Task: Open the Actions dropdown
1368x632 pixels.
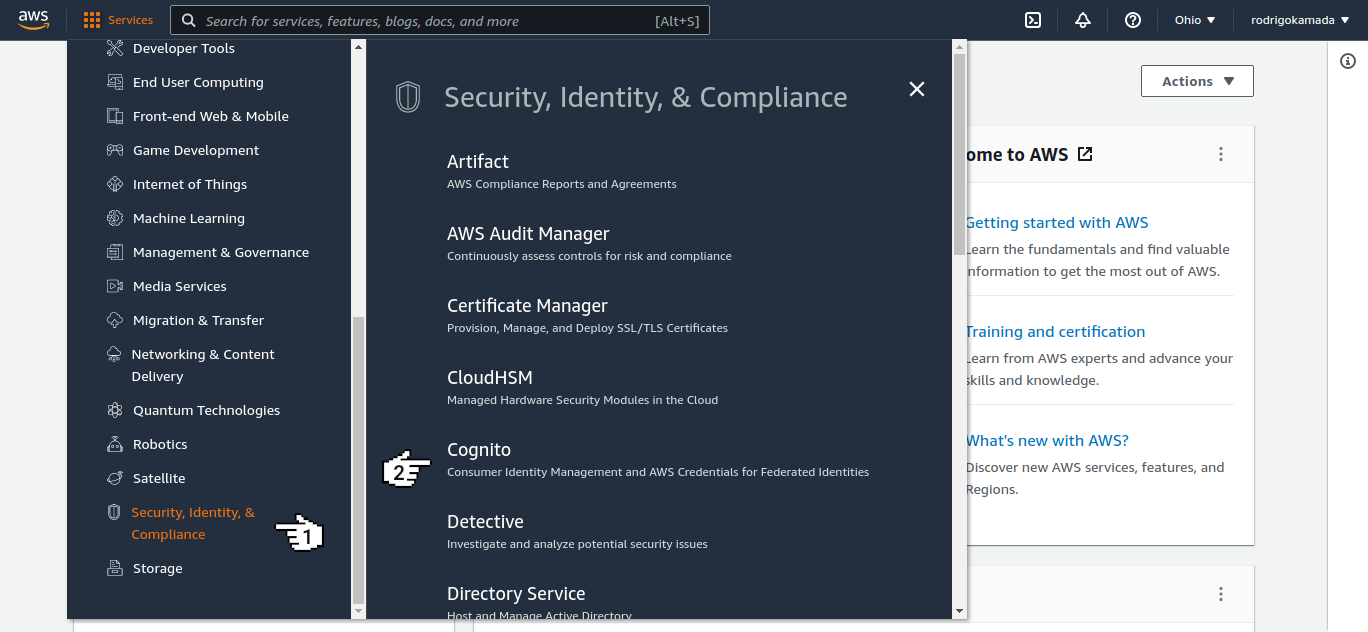Action: coord(1196,81)
